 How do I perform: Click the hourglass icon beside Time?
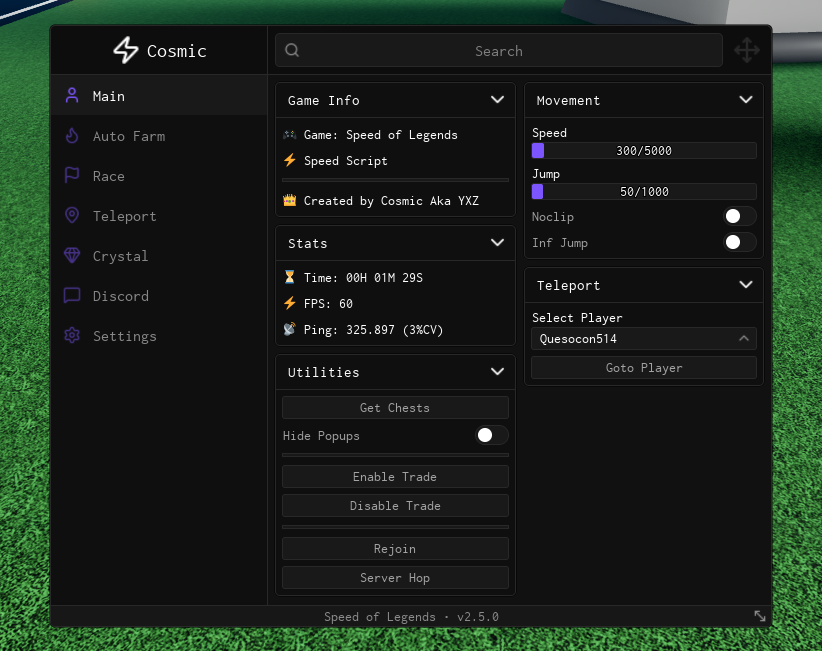pos(289,277)
